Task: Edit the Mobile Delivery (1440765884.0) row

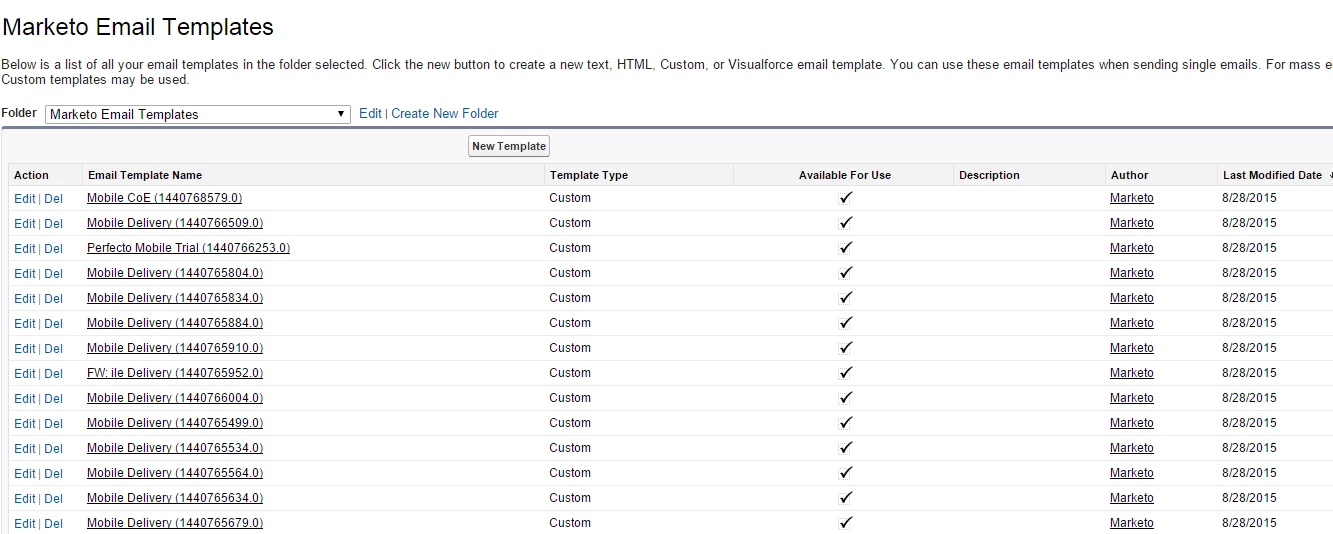Action: click(24, 324)
